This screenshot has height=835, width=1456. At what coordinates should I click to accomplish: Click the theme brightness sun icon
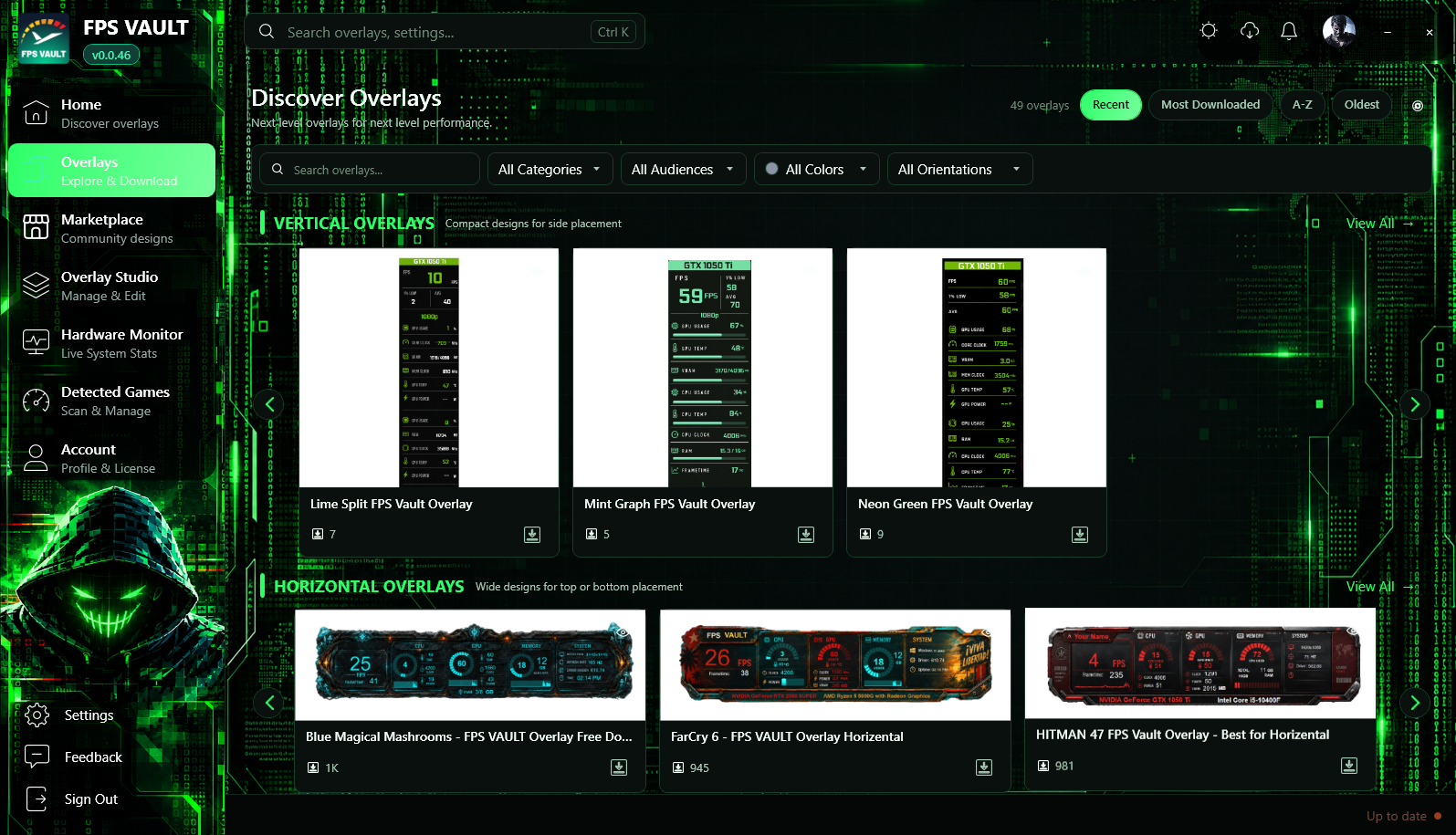[x=1209, y=31]
